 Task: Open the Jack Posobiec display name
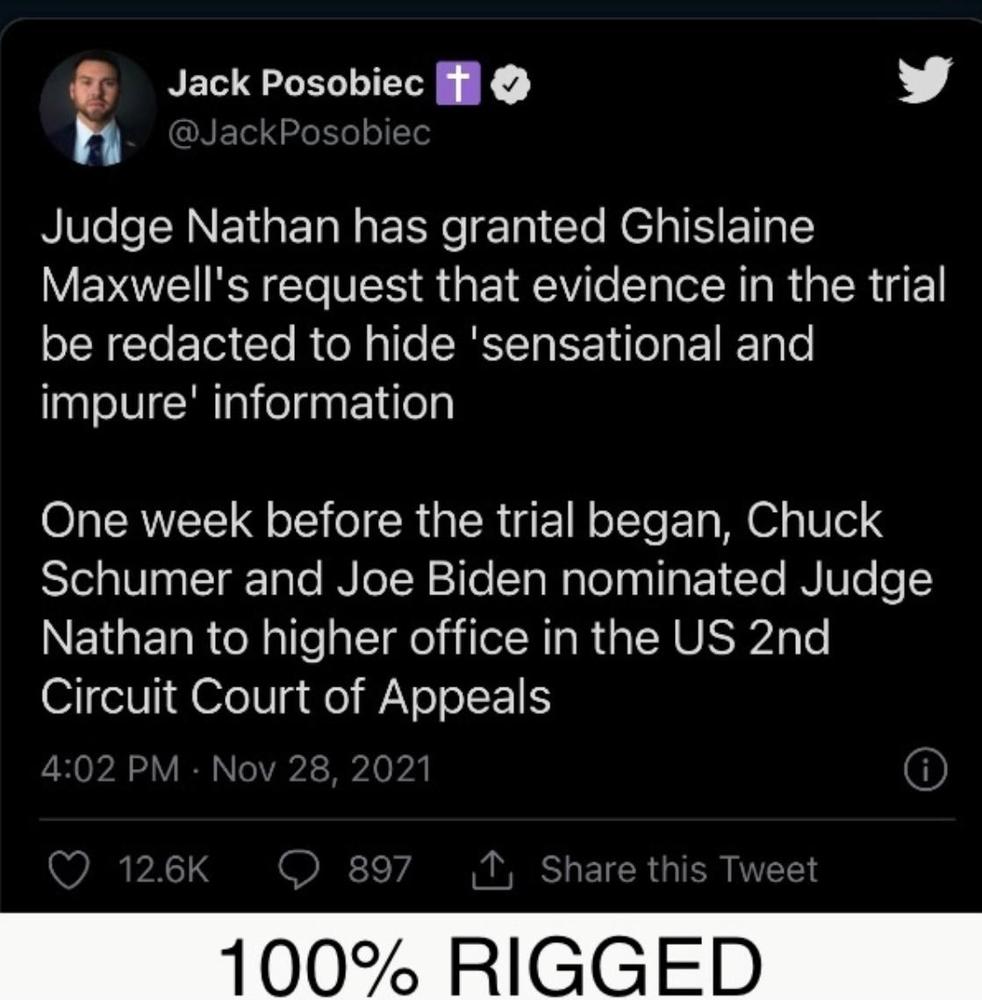coord(295,86)
